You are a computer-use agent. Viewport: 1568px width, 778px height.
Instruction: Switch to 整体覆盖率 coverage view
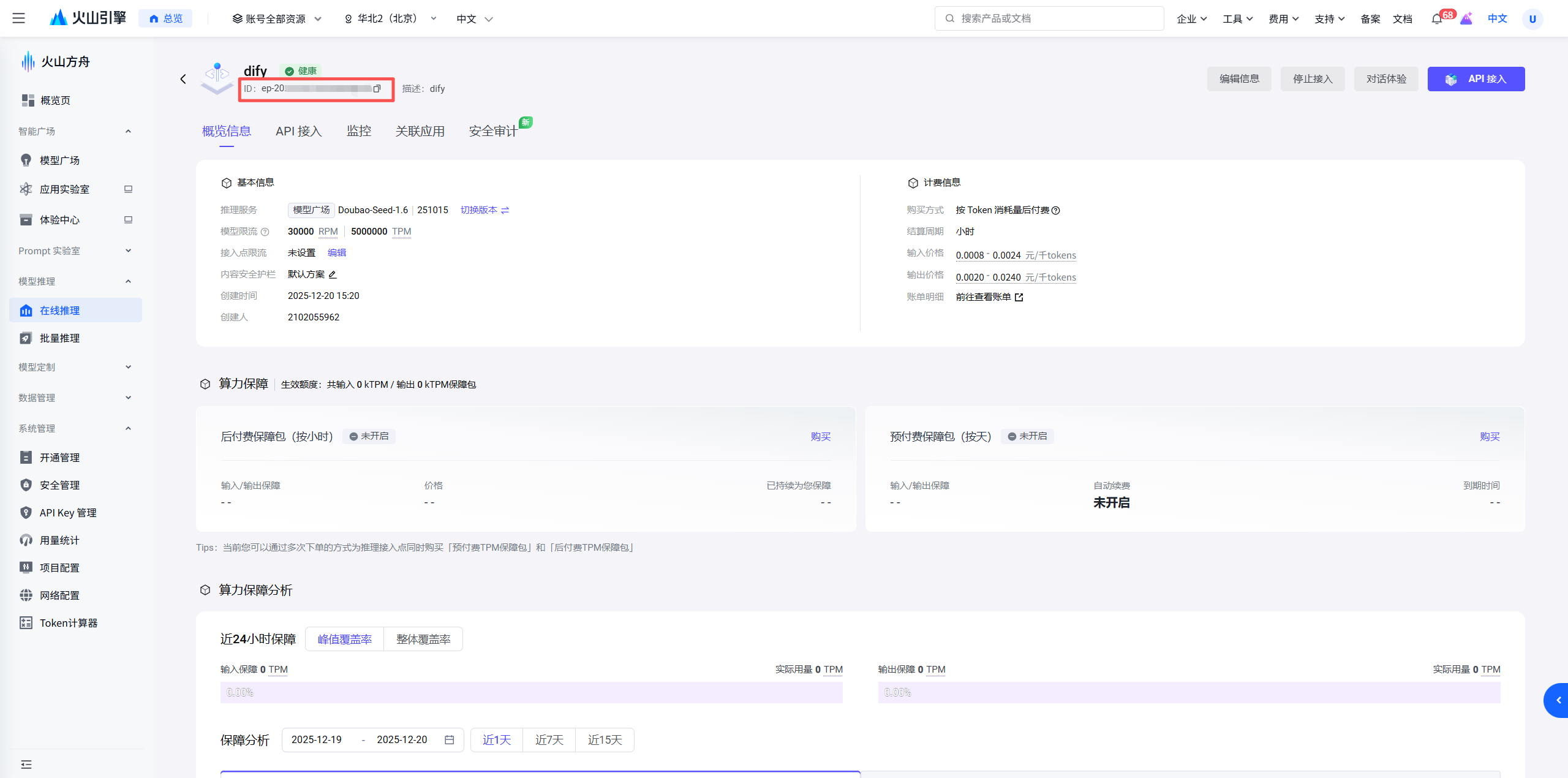click(423, 639)
